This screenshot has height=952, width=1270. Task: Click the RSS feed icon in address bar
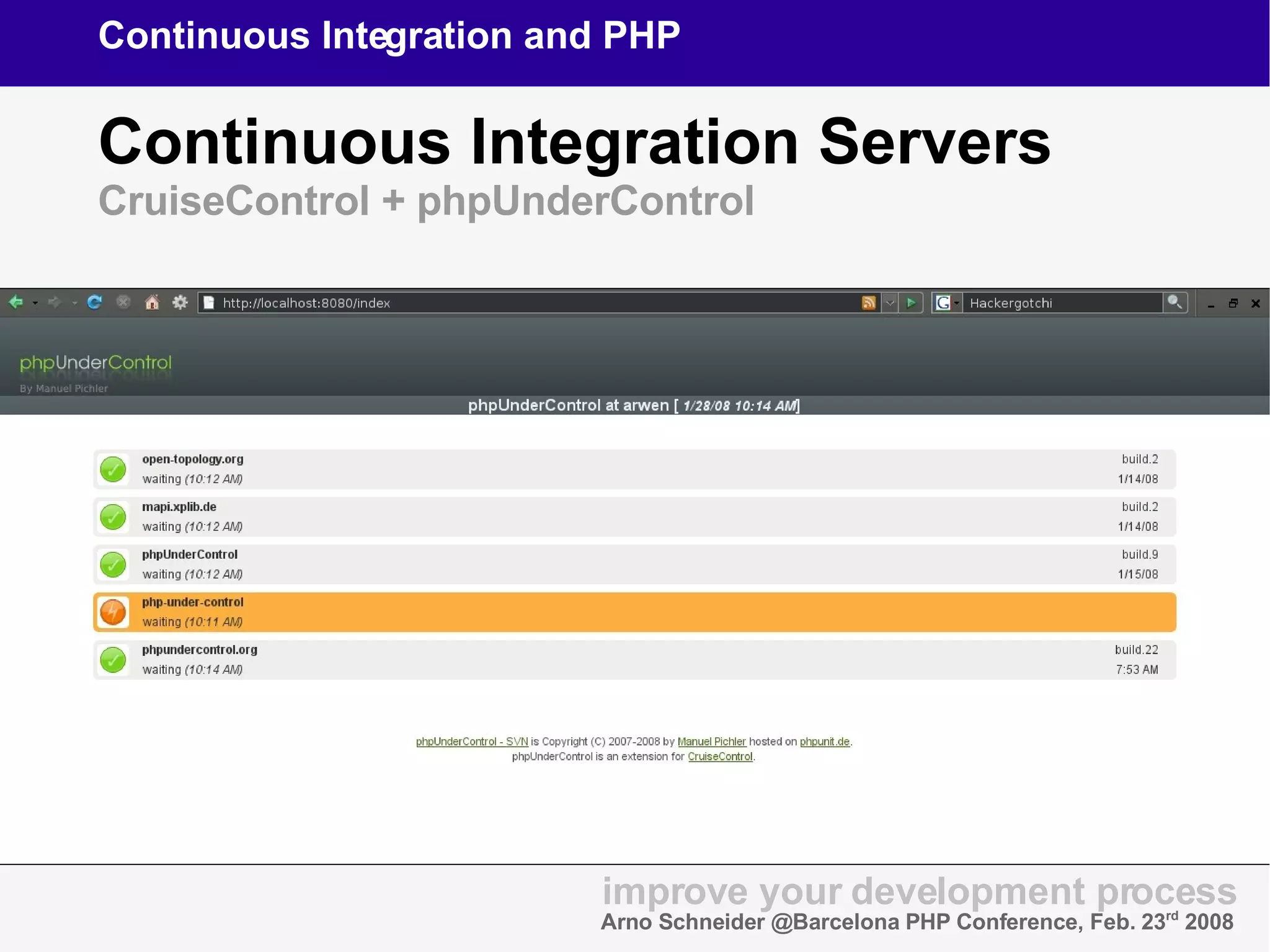point(869,303)
